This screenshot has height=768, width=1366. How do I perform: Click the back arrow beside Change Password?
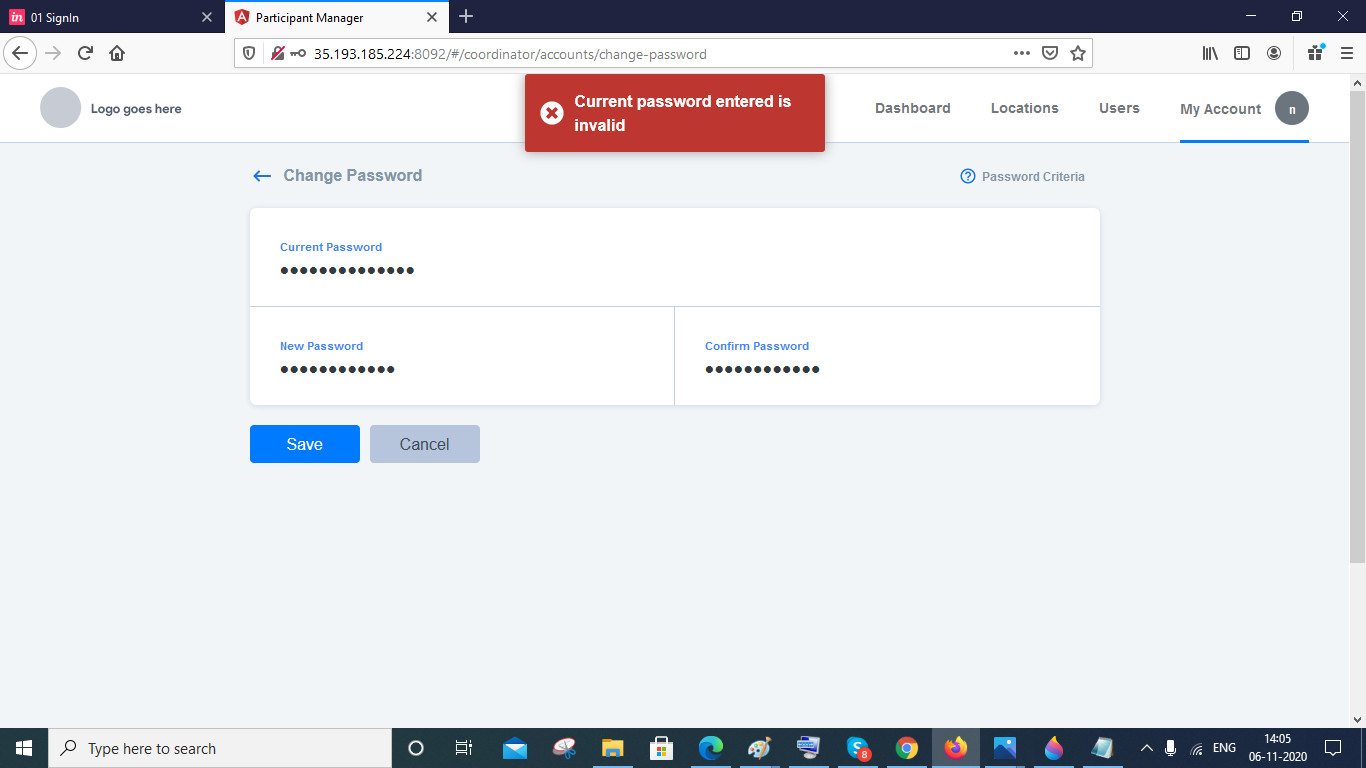[x=261, y=175]
